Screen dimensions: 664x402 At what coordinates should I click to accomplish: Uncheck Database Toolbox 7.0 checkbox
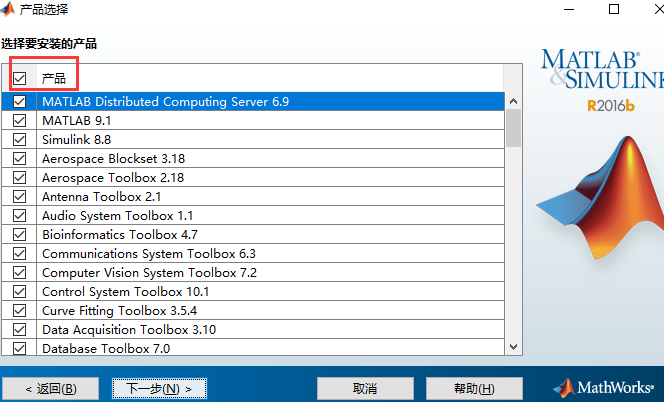coord(19,349)
